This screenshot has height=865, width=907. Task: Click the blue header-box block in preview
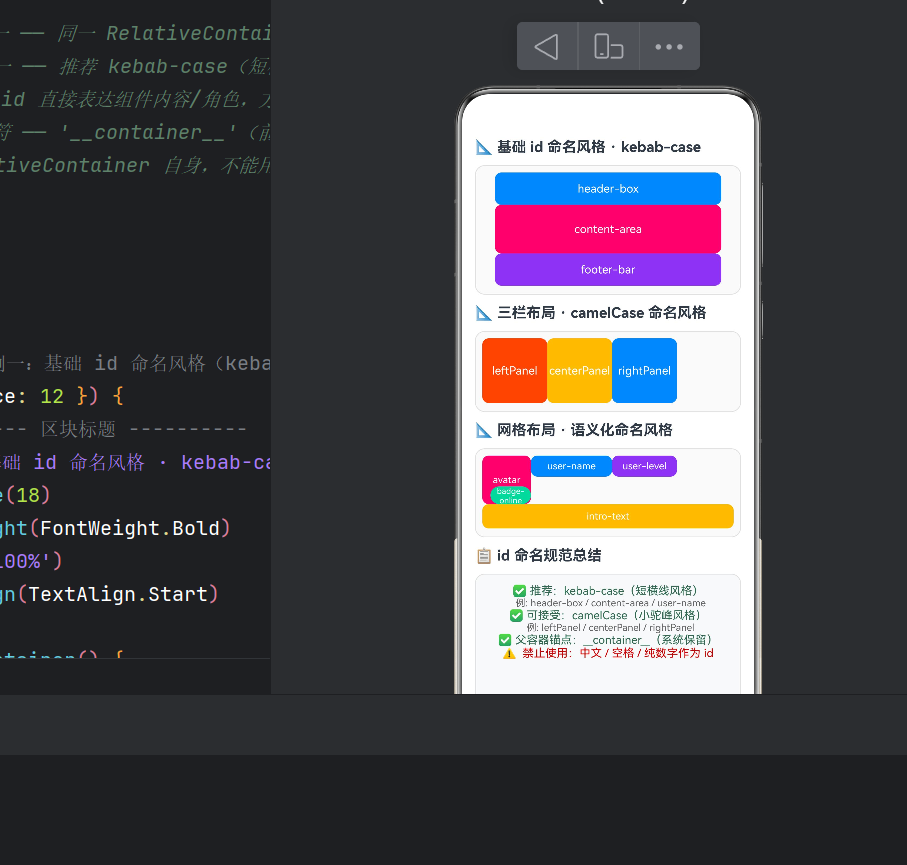608,189
